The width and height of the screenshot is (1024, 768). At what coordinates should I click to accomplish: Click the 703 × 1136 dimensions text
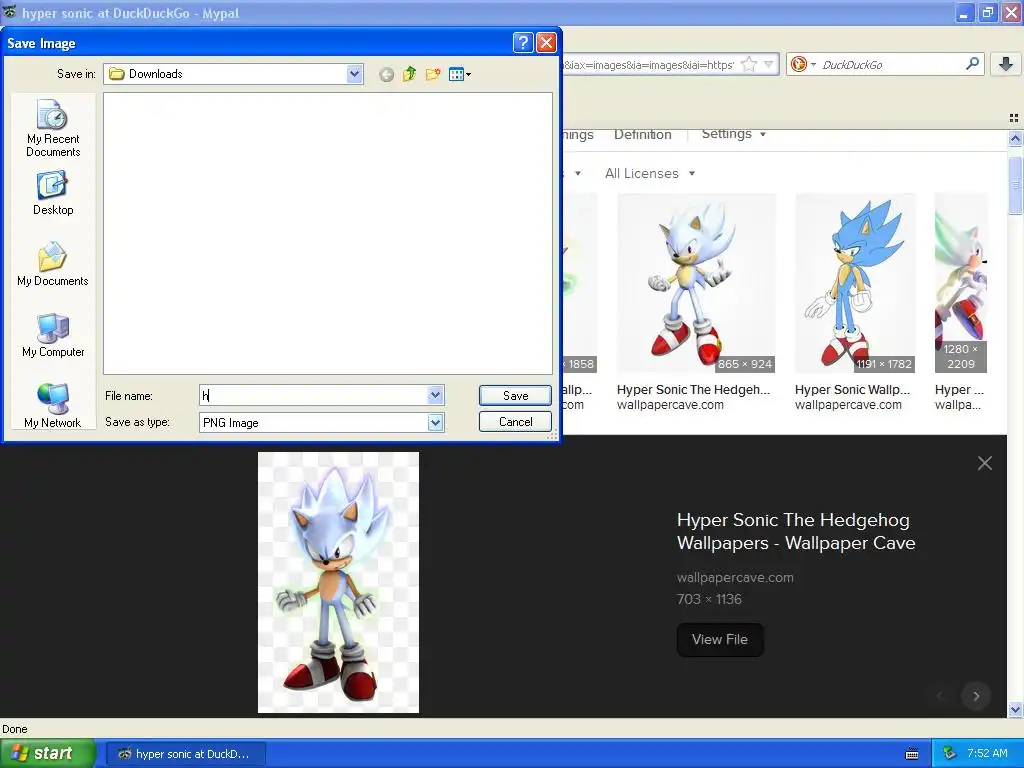[709, 599]
